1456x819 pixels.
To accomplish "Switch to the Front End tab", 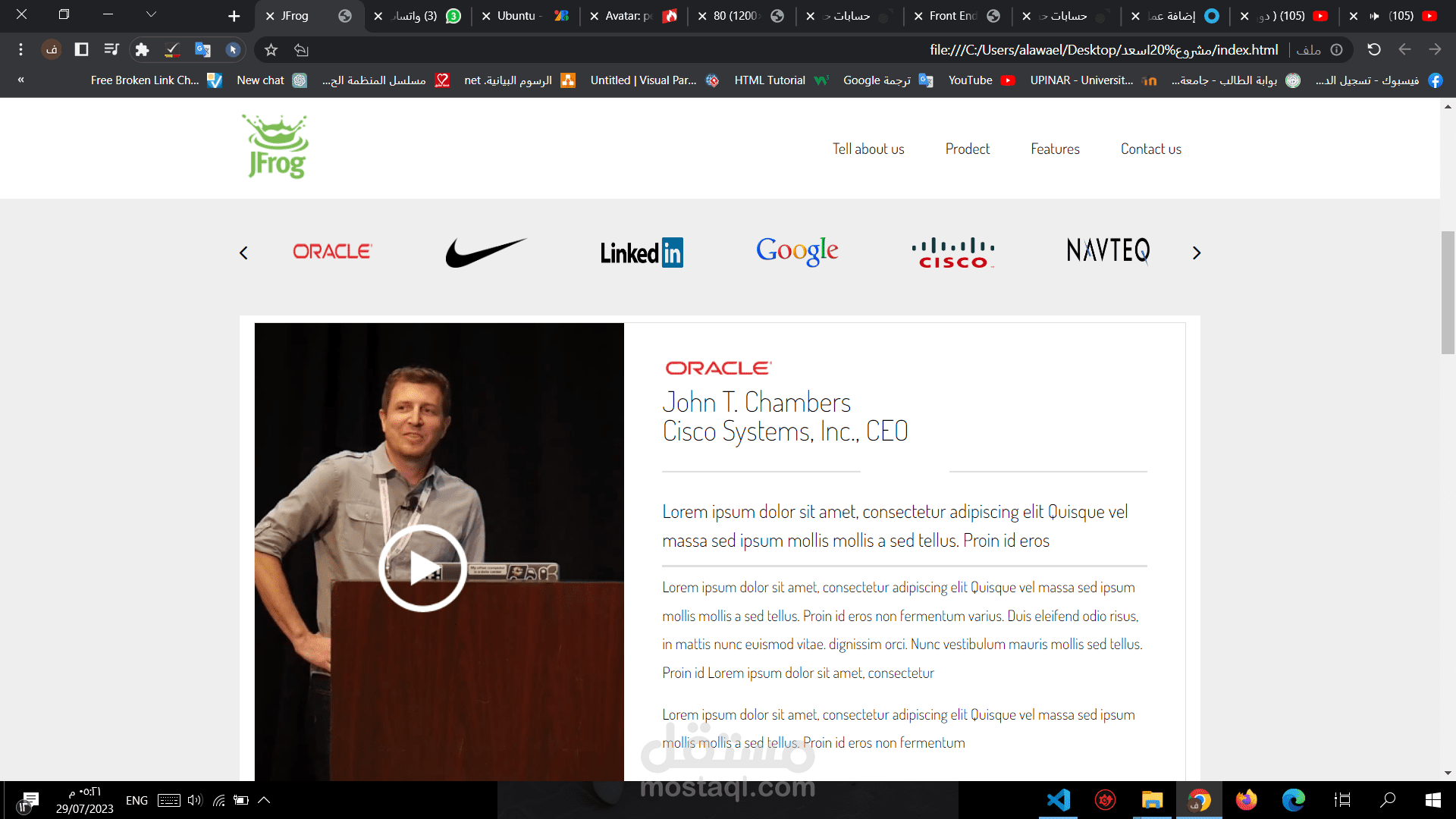I will pos(959,16).
